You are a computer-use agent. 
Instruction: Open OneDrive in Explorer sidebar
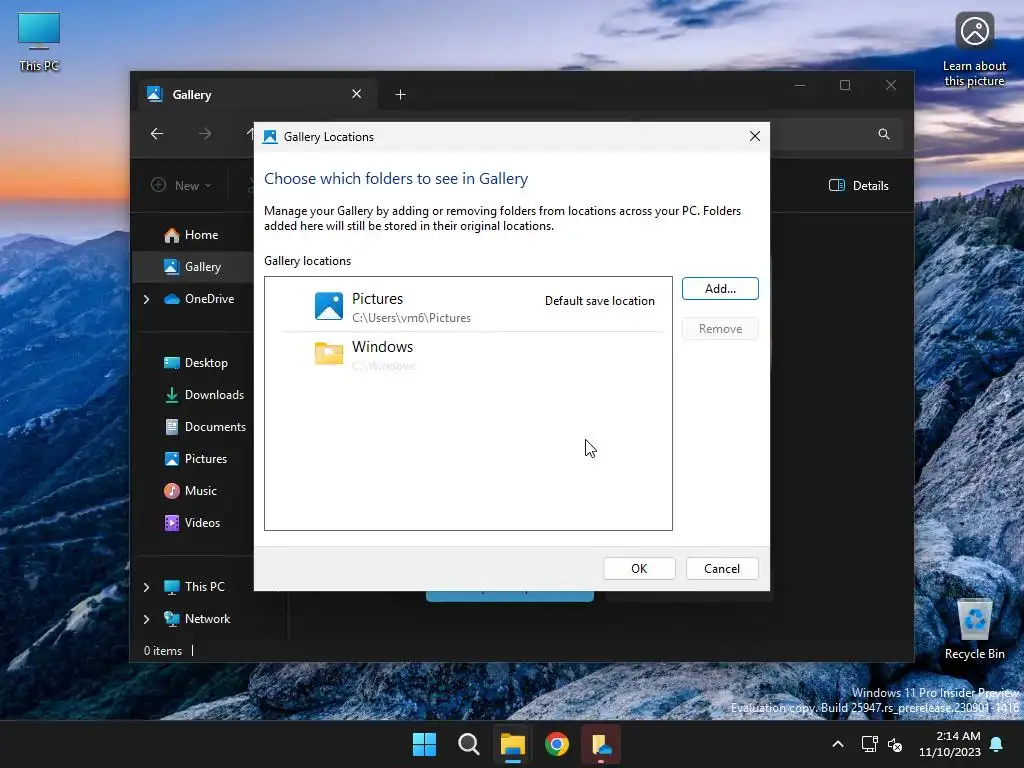[199, 299]
